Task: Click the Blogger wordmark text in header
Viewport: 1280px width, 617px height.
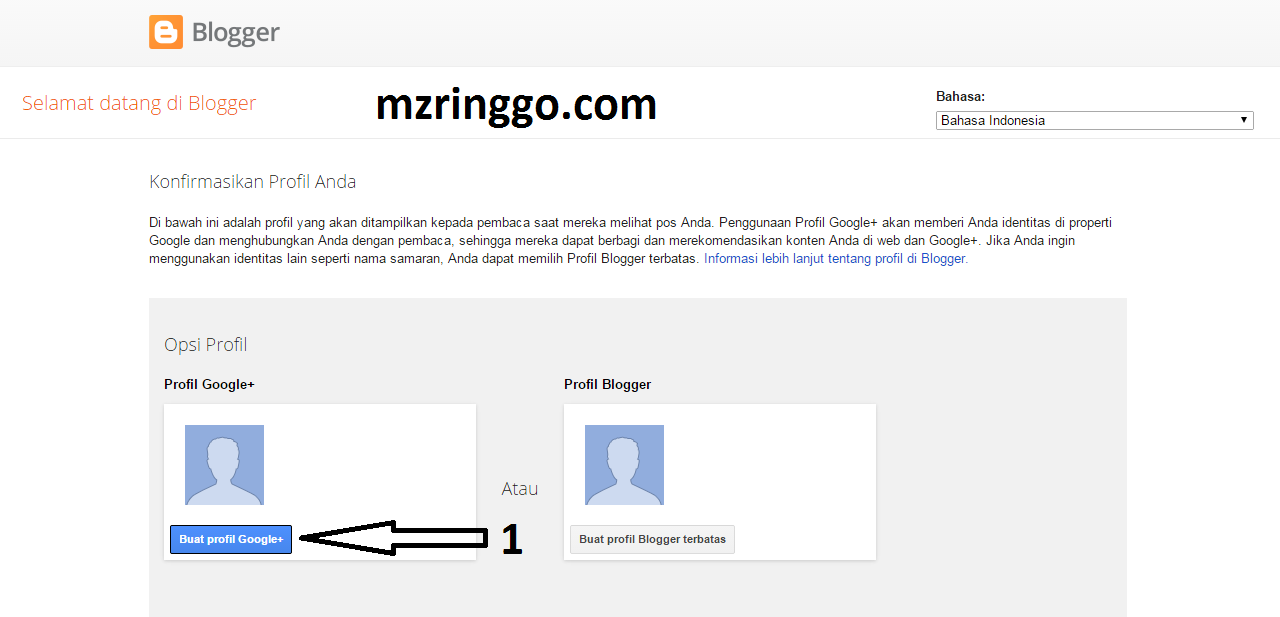Action: point(235,33)
